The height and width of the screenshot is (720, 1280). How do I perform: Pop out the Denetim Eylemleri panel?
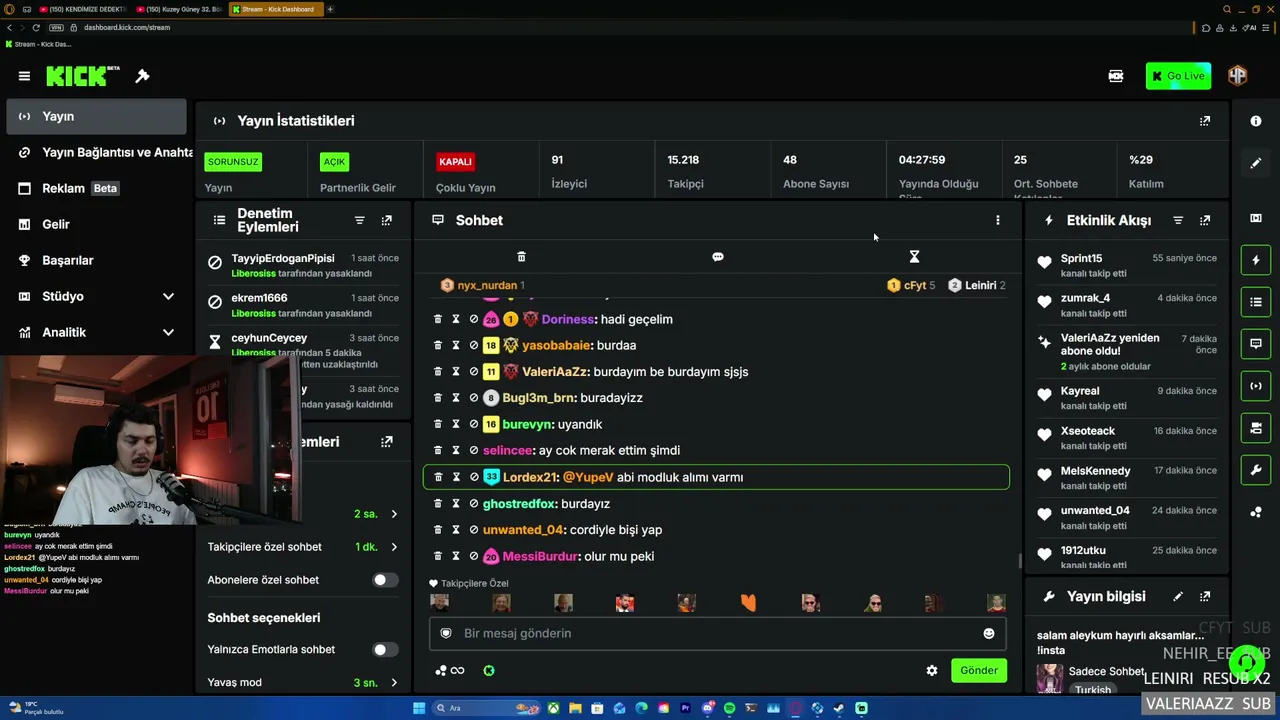pos(387,220)
